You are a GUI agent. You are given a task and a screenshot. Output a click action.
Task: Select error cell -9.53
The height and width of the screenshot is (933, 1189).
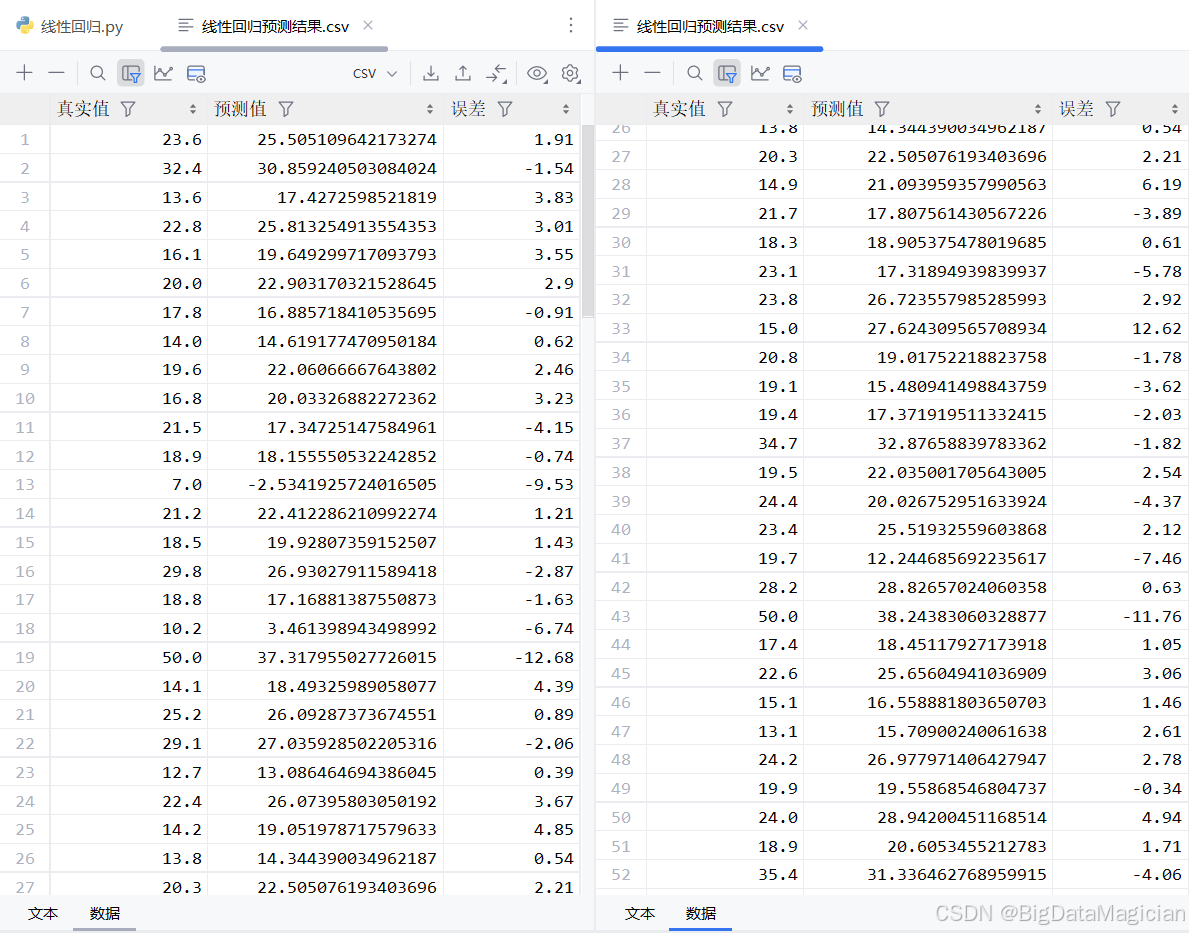pyautogui.click(x=512, y=485)
